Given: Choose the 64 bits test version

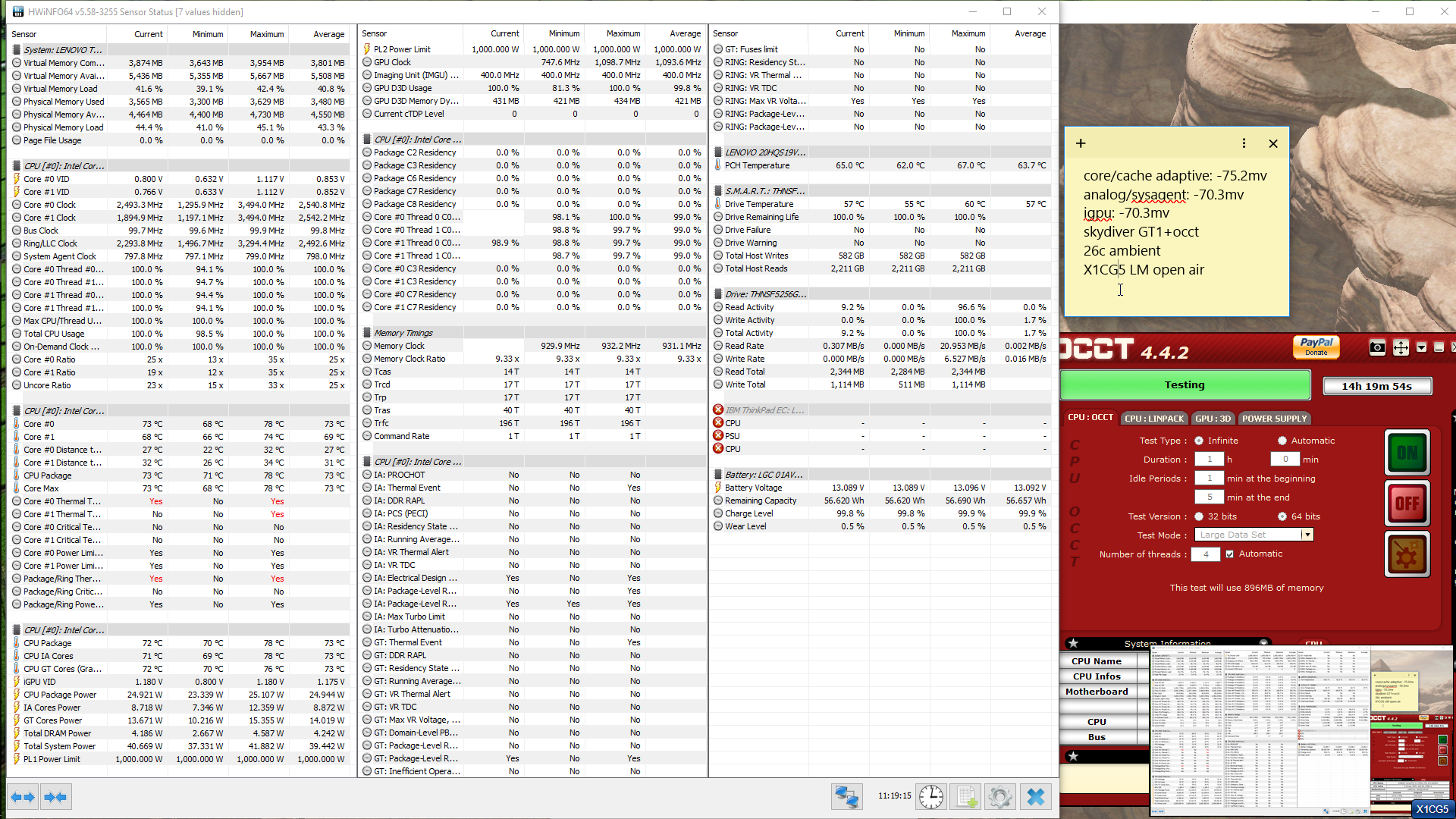Looking at the screenshot, I should pyautogui.click(x=1282, y=516).
